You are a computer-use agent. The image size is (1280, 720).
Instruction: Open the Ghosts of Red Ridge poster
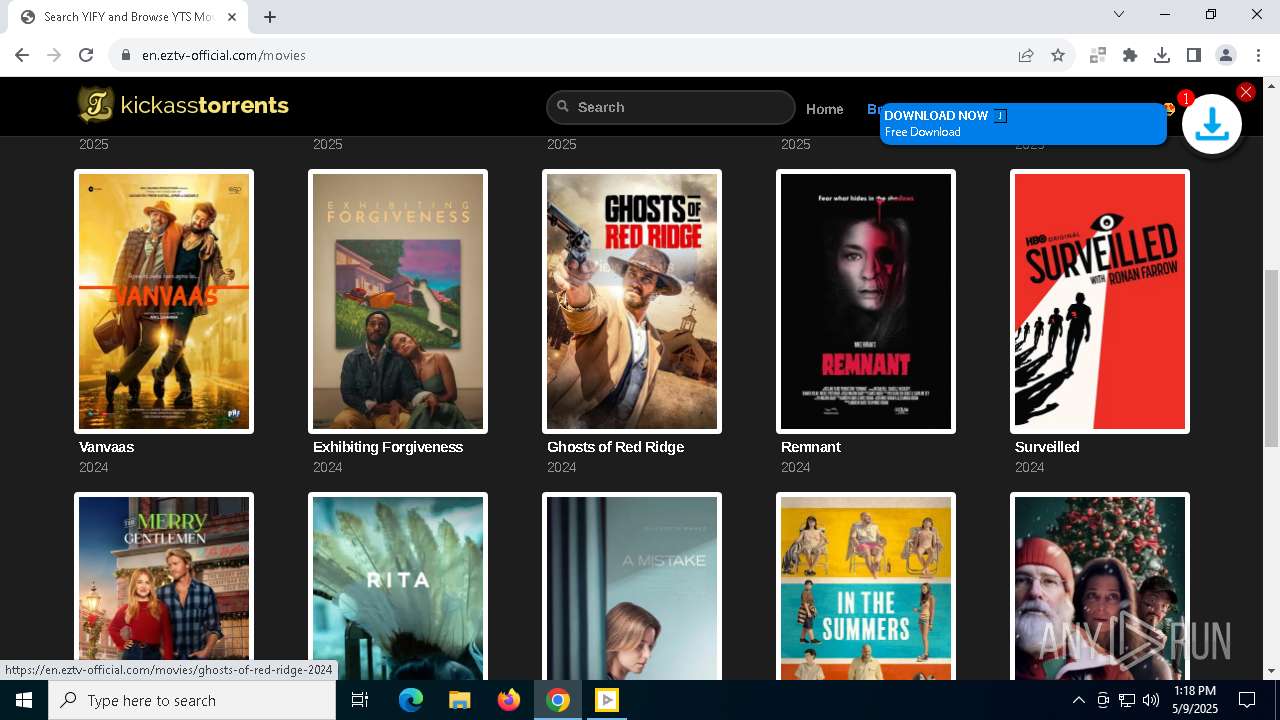pos(632,301)
